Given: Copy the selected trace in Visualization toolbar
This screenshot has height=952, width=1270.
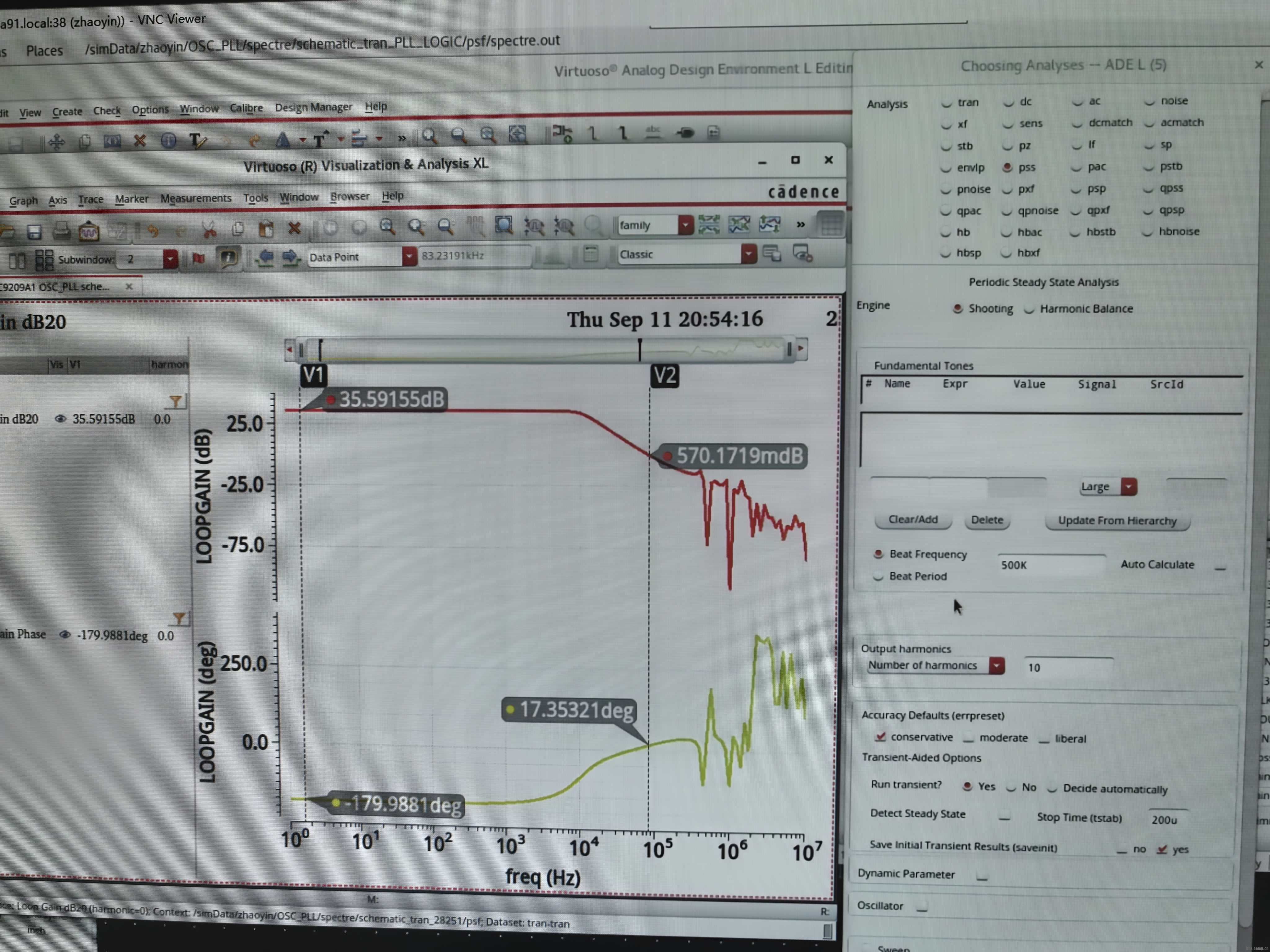Looking at the screenshot, I should click(x=238, y=229).
